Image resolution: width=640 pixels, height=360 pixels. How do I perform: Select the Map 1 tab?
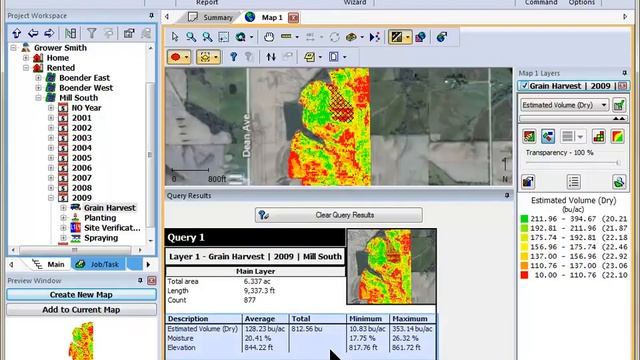(265, 17)
